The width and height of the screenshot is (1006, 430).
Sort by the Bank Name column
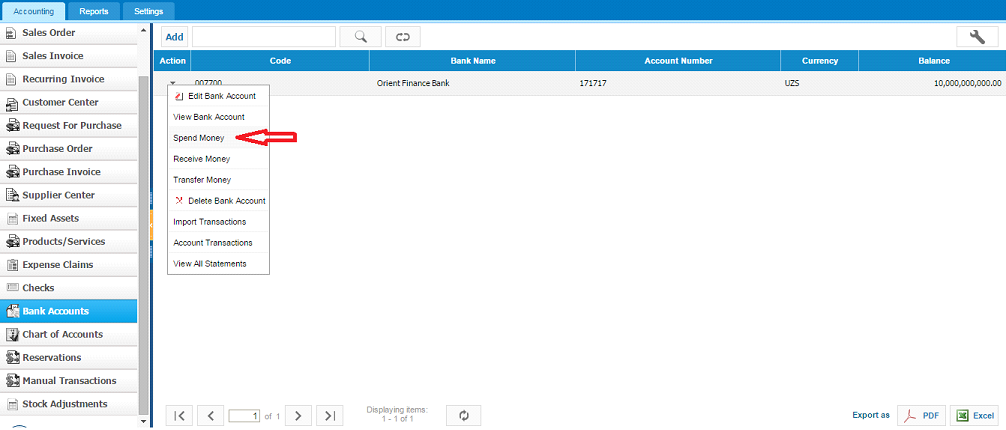(x=473, y=61)
